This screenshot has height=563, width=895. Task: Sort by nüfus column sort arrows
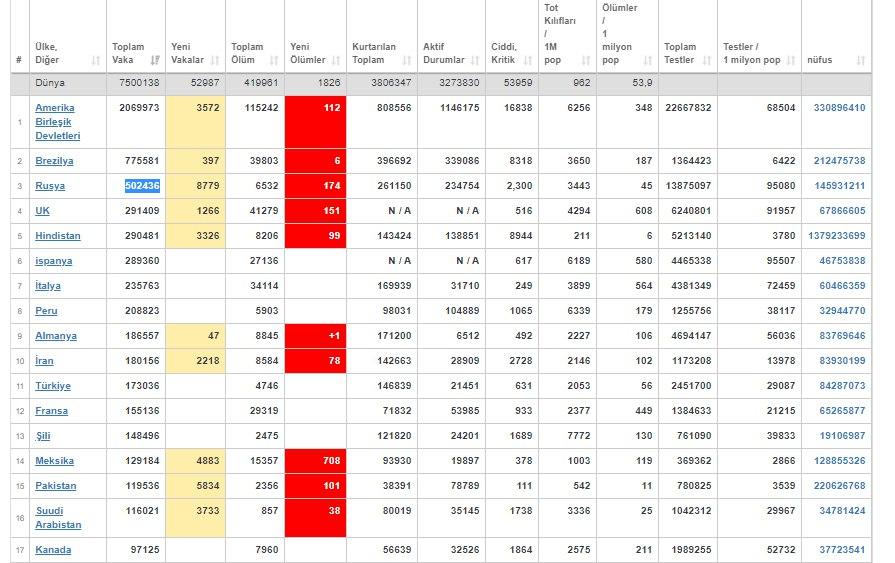861,60
